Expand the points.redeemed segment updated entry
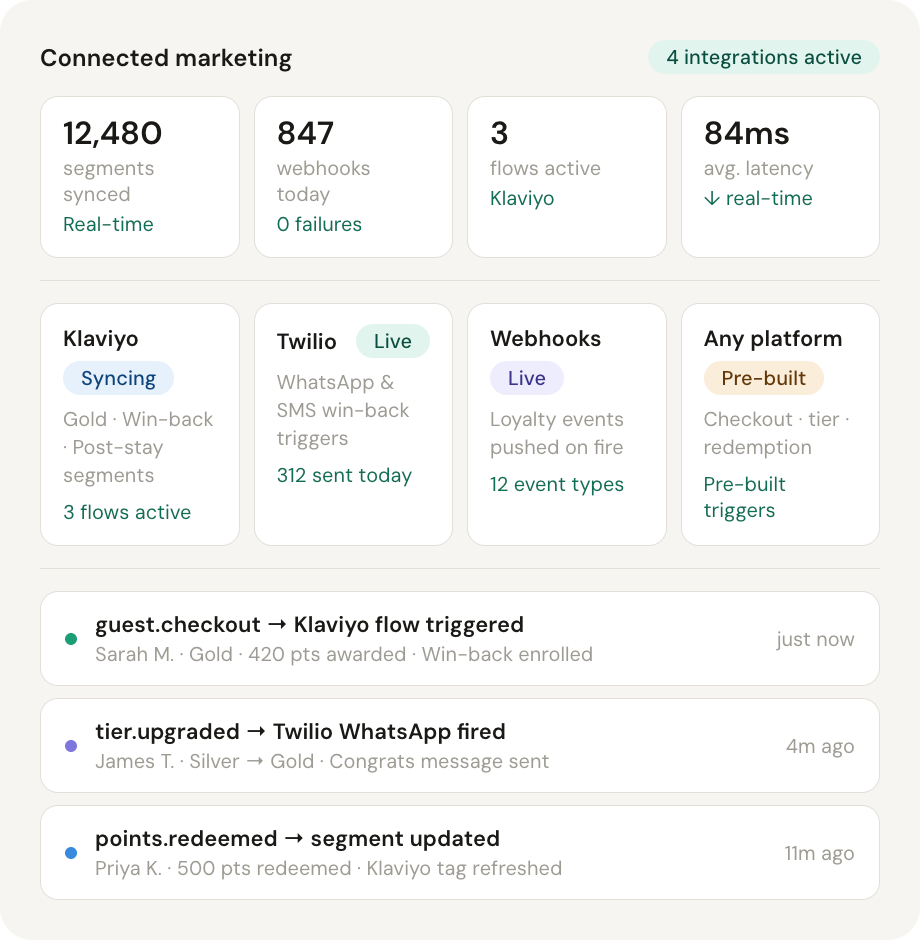Image resolution: width=920 pixels, height=940 pixels. point(460,852)
